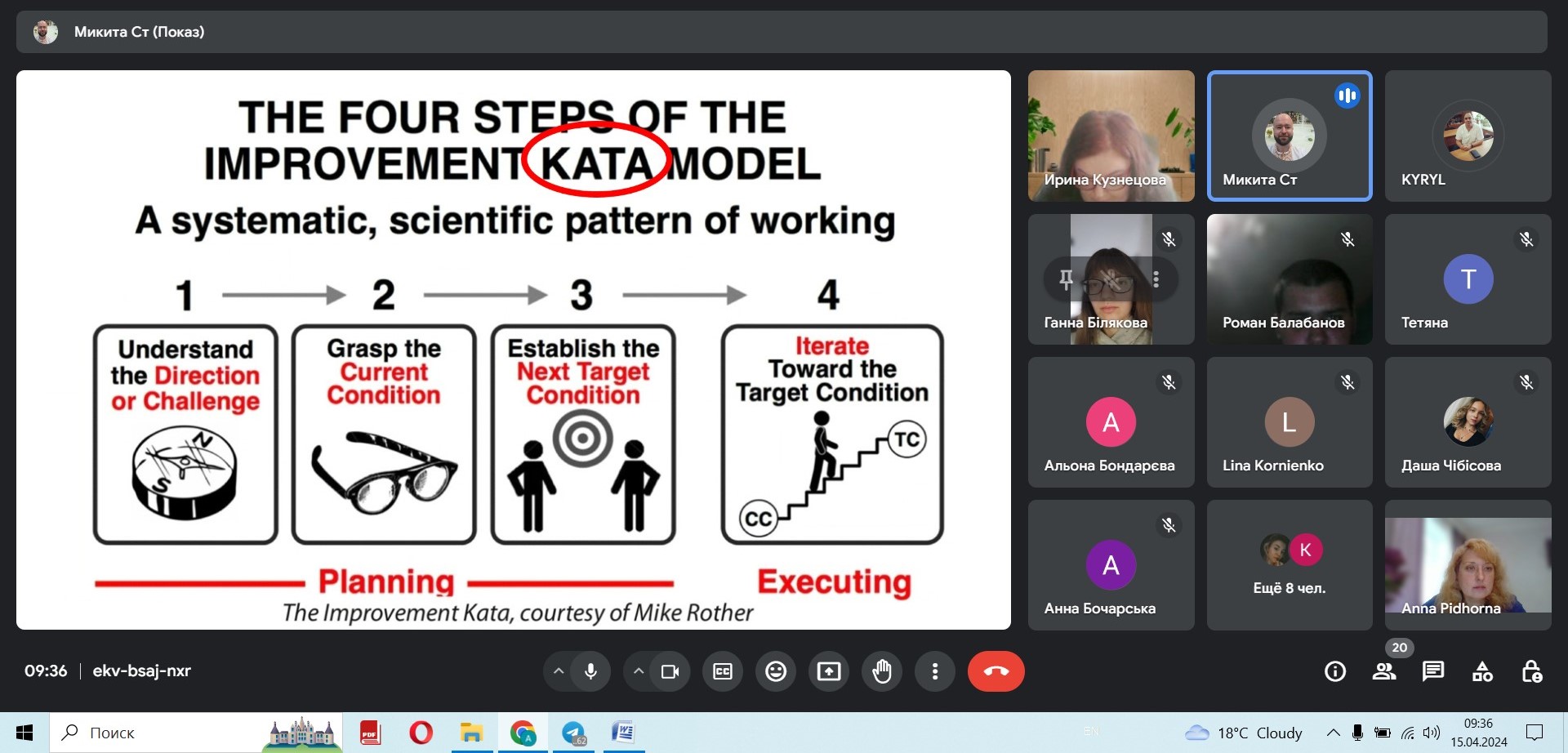This screenshot has width=1568, height=753.
Task: Open the more options three-dot menu
Action: pos(935,671)
